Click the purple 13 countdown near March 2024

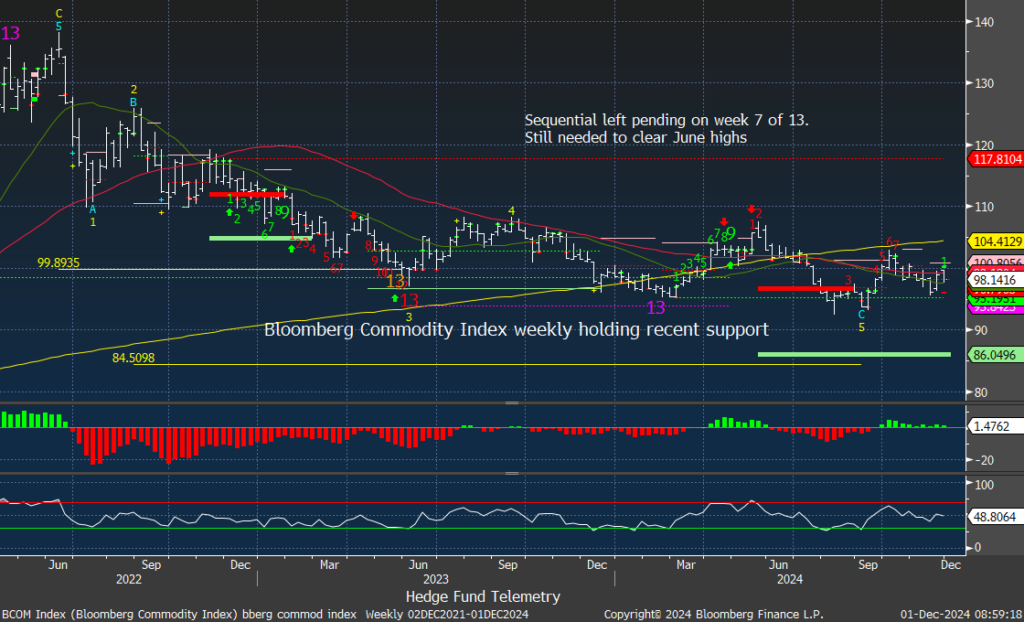tap(656, 307)
